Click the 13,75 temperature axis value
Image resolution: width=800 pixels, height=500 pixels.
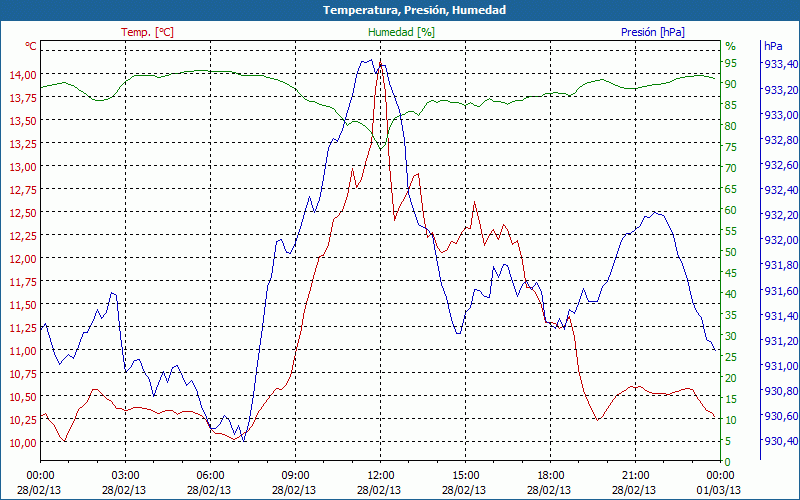click(x=22, y=97)
